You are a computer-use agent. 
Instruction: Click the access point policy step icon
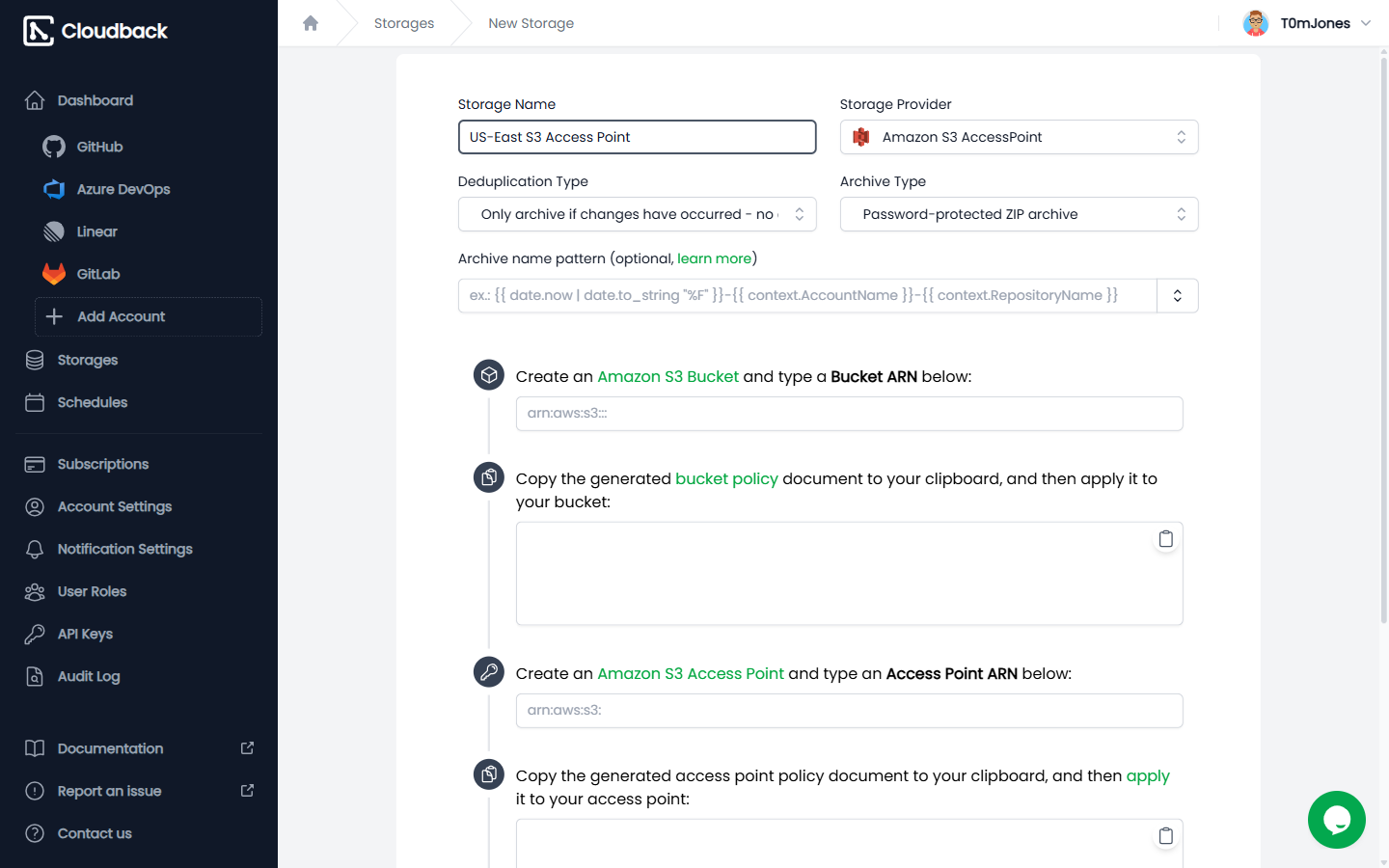pos(489,774)
